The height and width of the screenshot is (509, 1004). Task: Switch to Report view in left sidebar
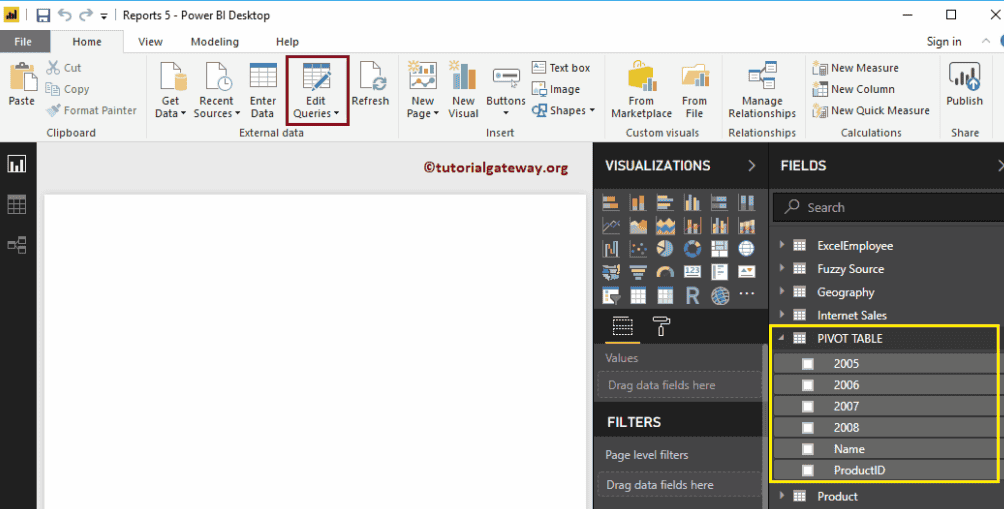point(17,165)
